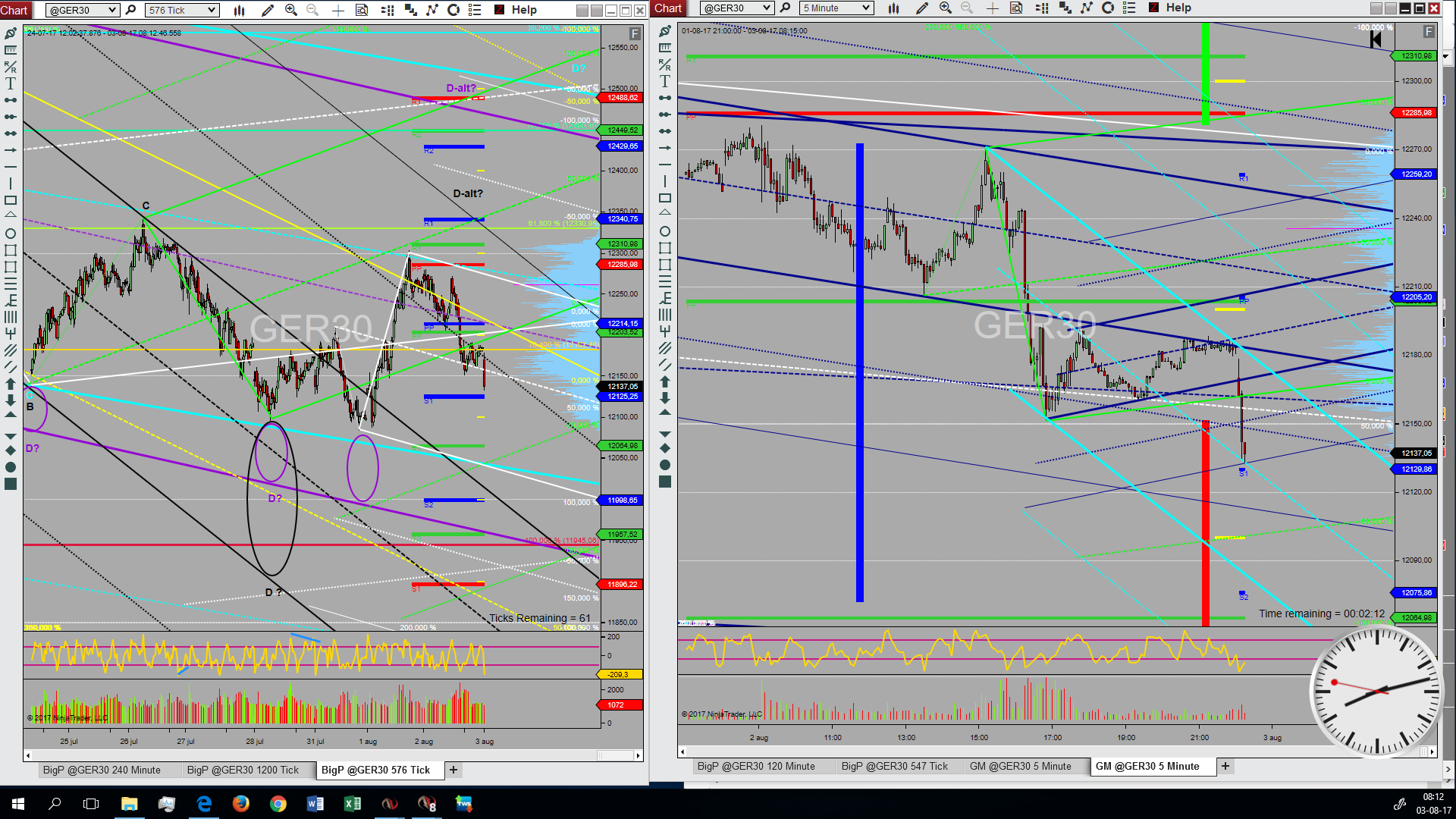Select the ellipse tool in left chart sidebar
The width and height of the screenshot is (1456, 819).
[11, 234]
